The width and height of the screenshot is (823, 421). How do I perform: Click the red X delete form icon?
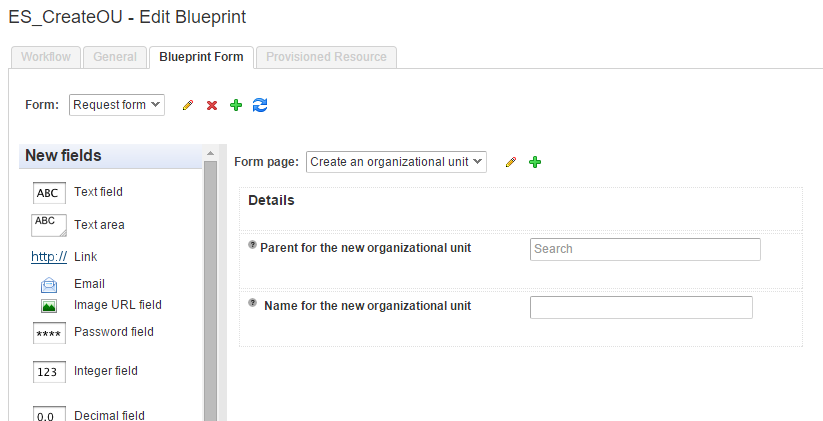(212, 105)
